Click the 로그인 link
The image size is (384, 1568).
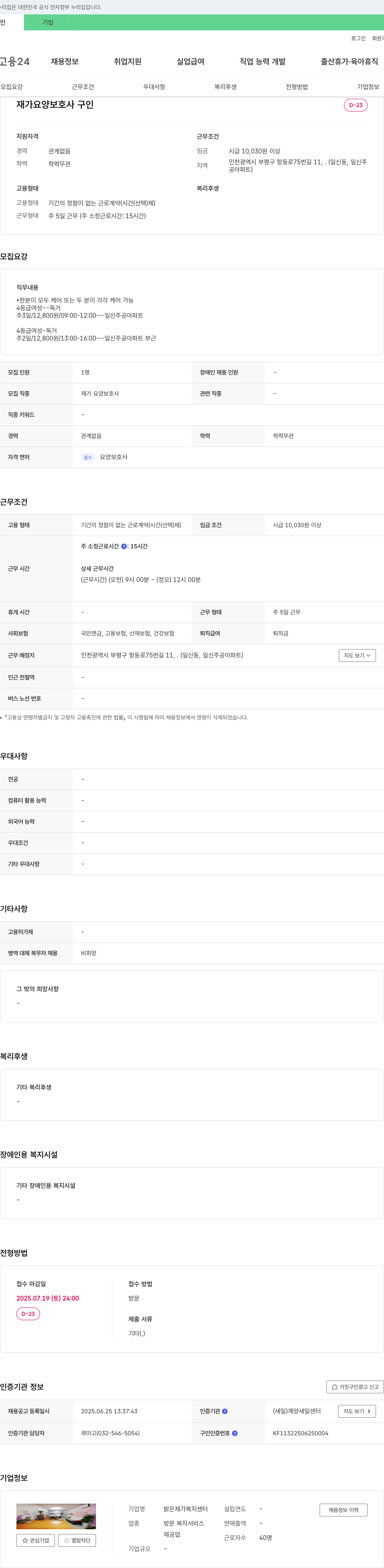point(358,38)
